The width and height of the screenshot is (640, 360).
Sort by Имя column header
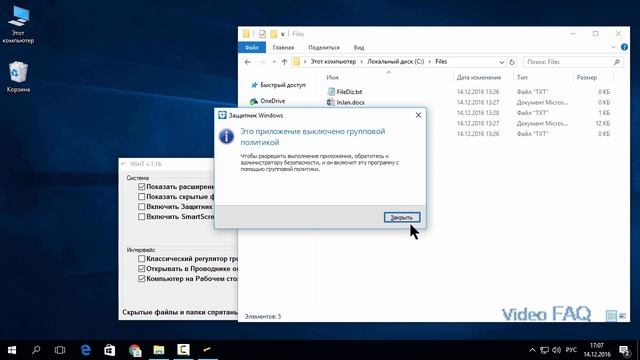pos(332,77)
